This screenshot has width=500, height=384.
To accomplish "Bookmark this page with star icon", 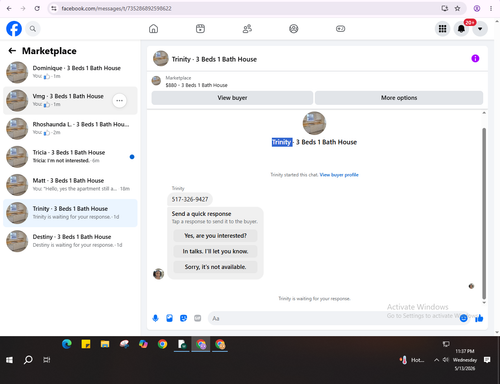I will [x=457, y=8].
